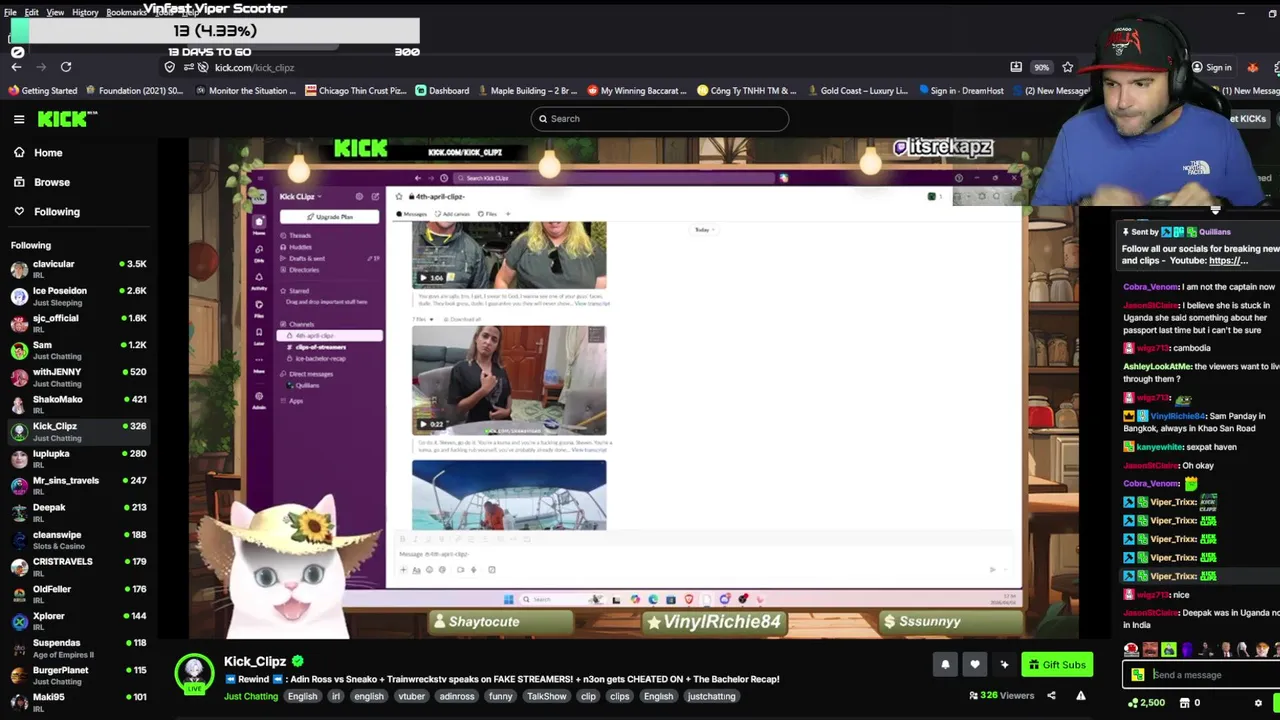The width and height of the screenshot is (1280, 720).
Task: Open CRISTRAVELS channel in sidebar
Action: coord(78,567)
